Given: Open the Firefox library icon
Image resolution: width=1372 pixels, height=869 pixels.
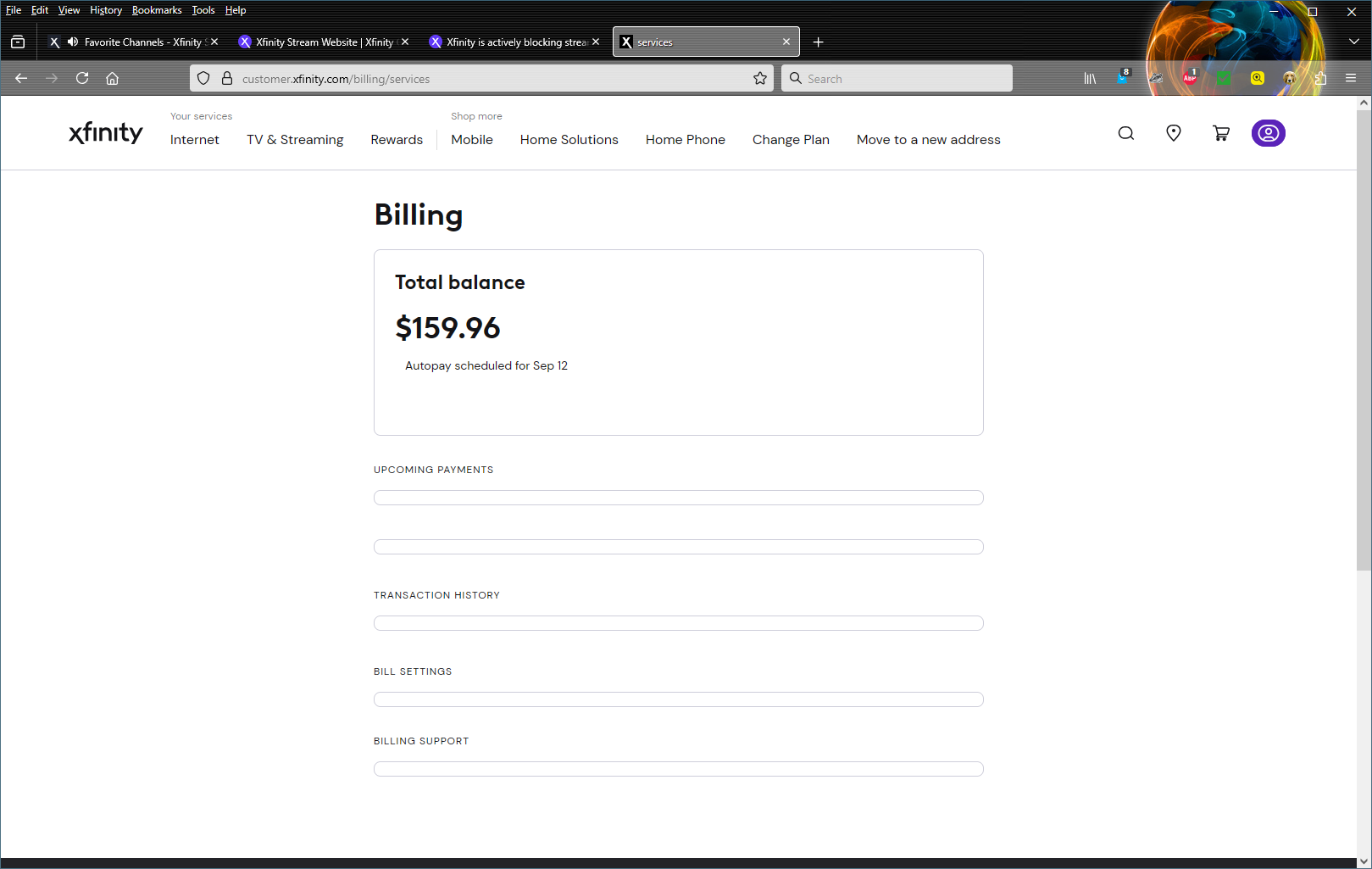Looking at the screenshot, I should (1090, 78).
